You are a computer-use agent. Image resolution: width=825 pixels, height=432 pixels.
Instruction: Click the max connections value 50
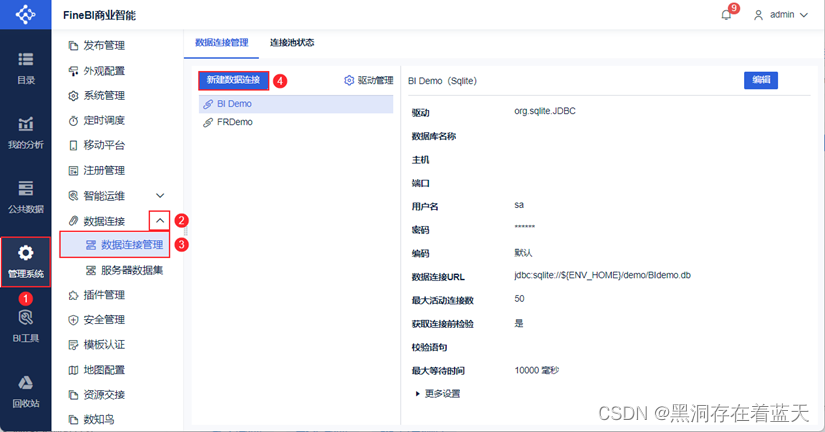click(x=519, y=299)
